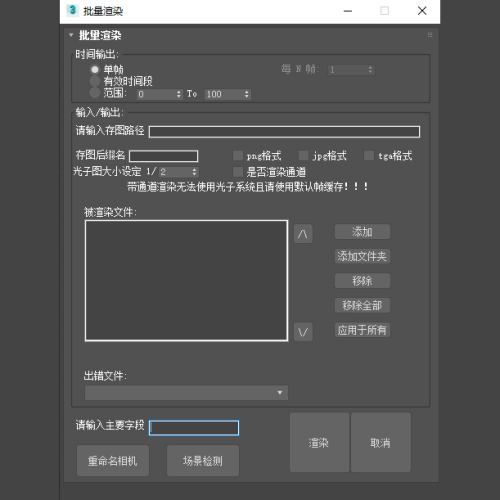Click the 渲染 button
The width and height of the screenshot is (500, 500).
pyautogui.click(x=319, y=442)
